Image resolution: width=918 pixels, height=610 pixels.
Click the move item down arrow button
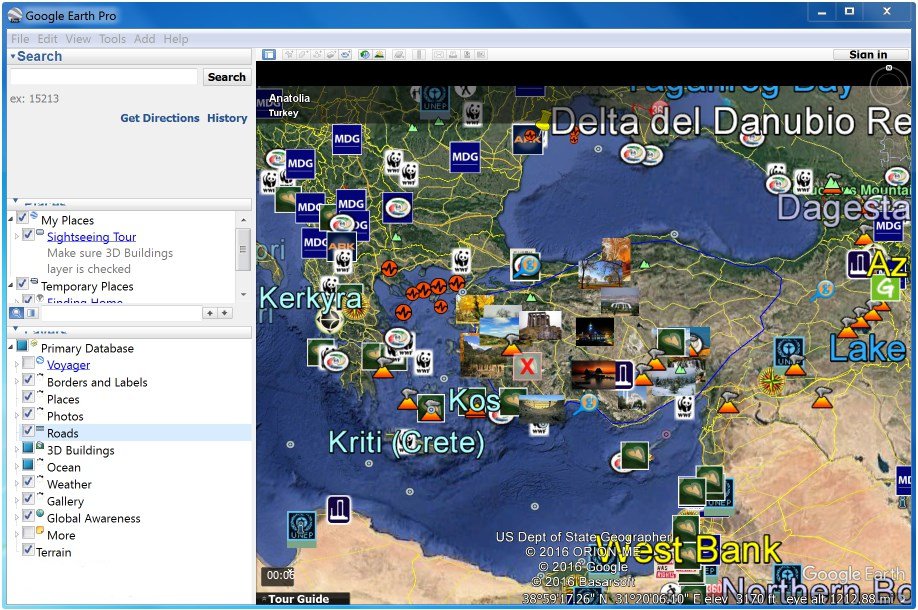coord(225,313)
